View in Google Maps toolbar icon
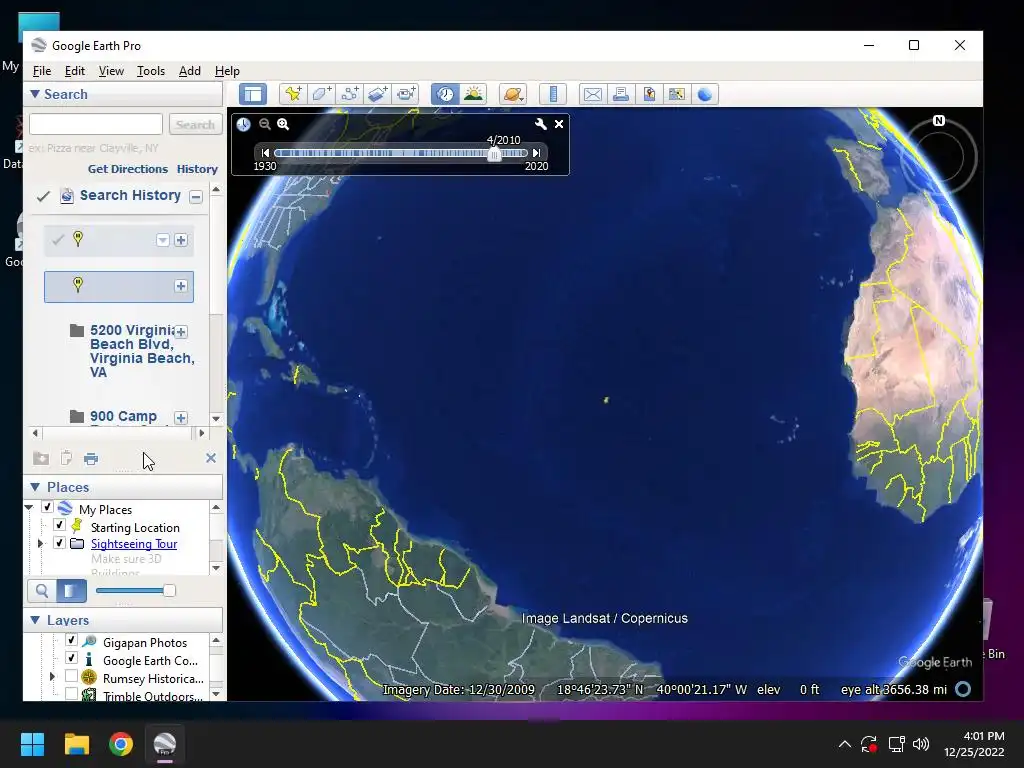 (677, 94)
